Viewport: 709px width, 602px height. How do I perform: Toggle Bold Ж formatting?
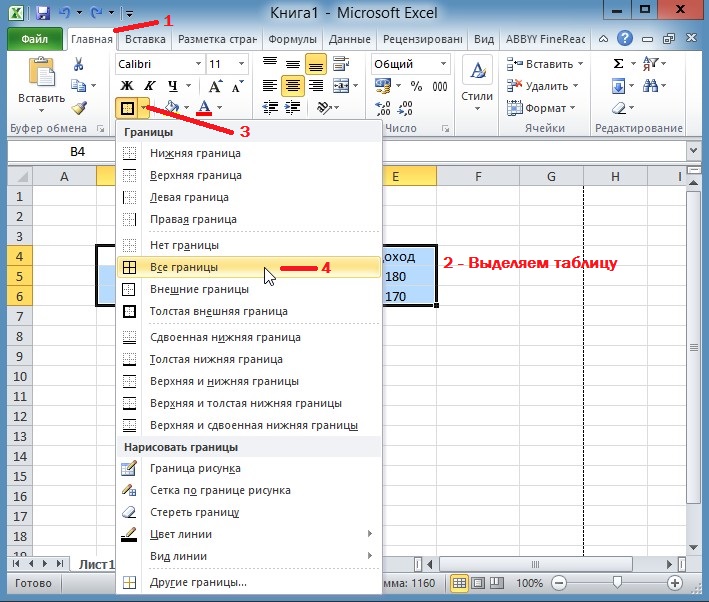(x=127, y=85)
